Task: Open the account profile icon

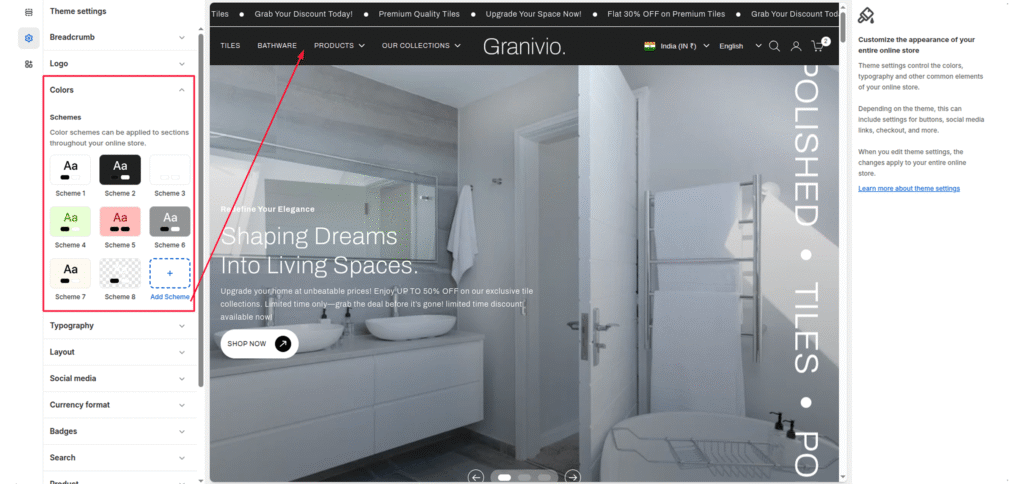Action: (x=796, y=46)
